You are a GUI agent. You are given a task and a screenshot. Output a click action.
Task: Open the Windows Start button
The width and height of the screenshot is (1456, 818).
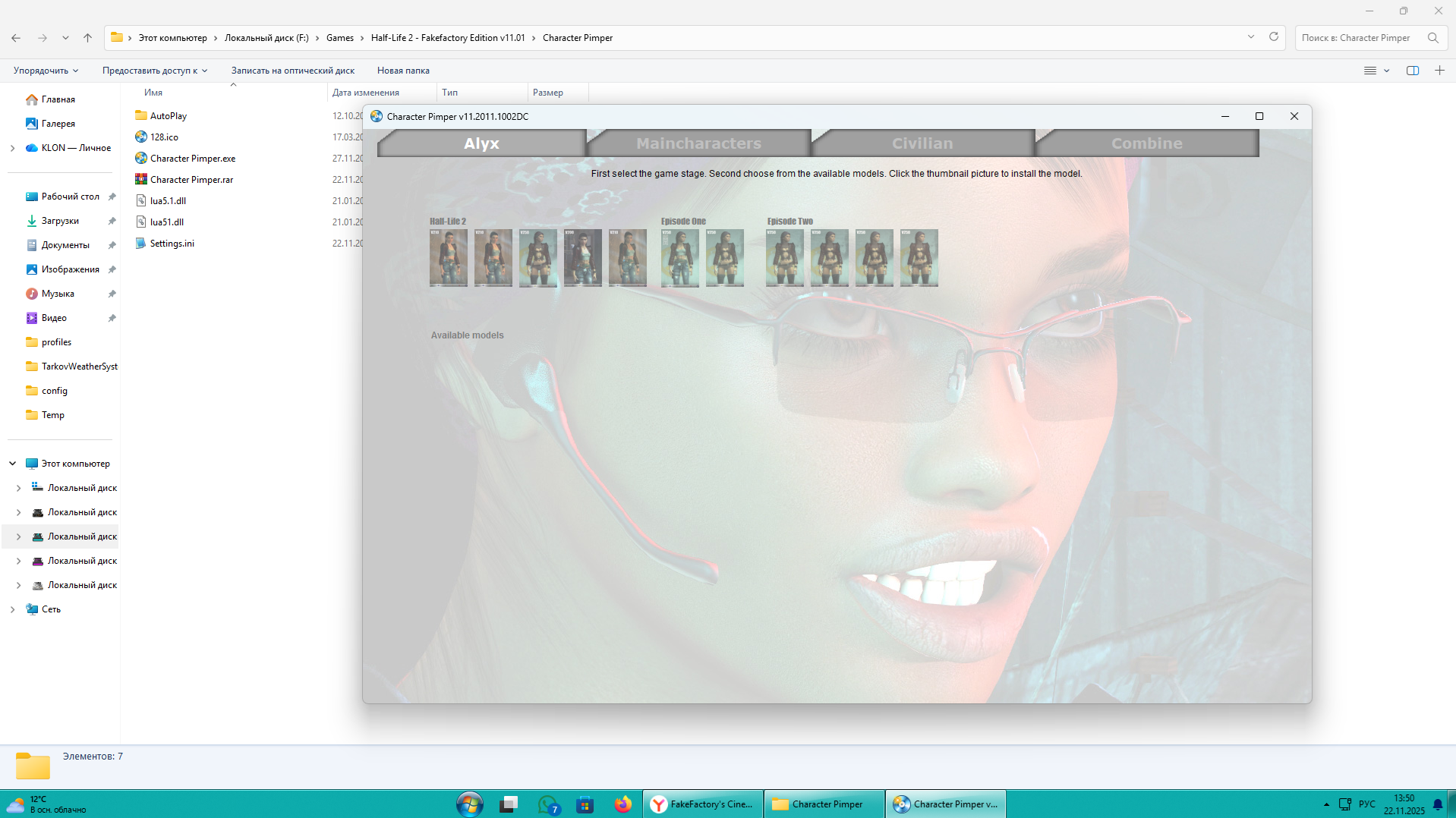coord(470,804)
